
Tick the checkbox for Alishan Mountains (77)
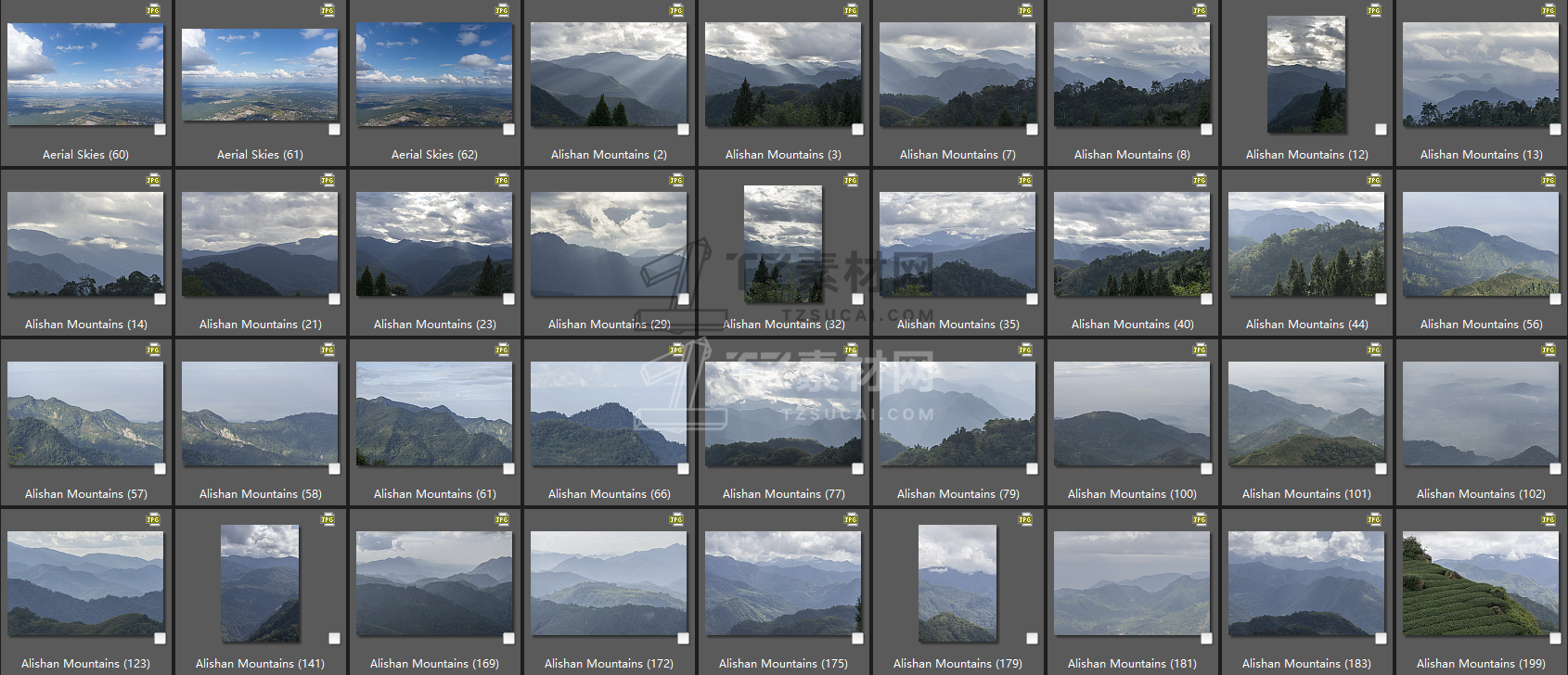857,469
